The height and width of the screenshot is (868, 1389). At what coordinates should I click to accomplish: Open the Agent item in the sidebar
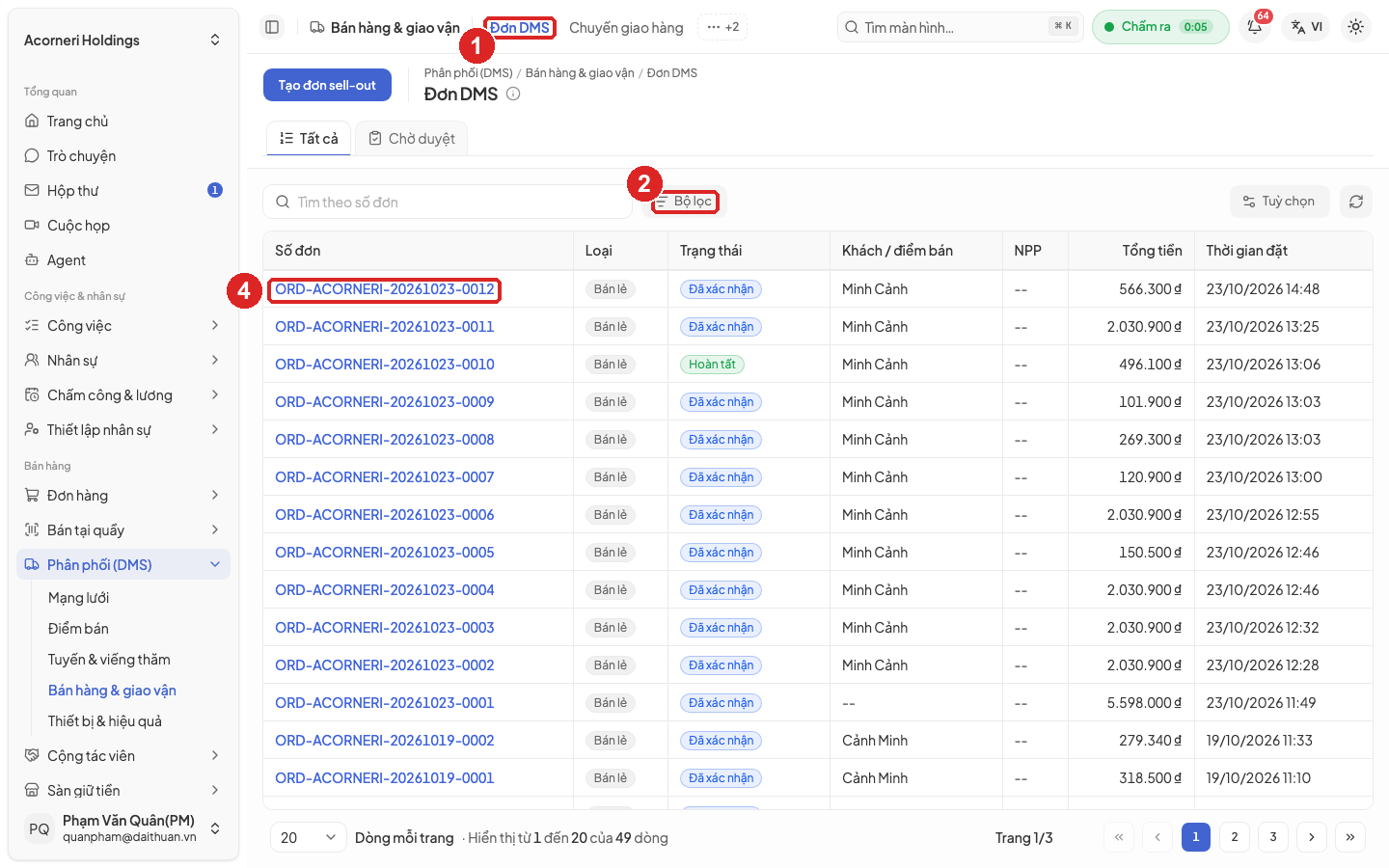coord(123,260)
